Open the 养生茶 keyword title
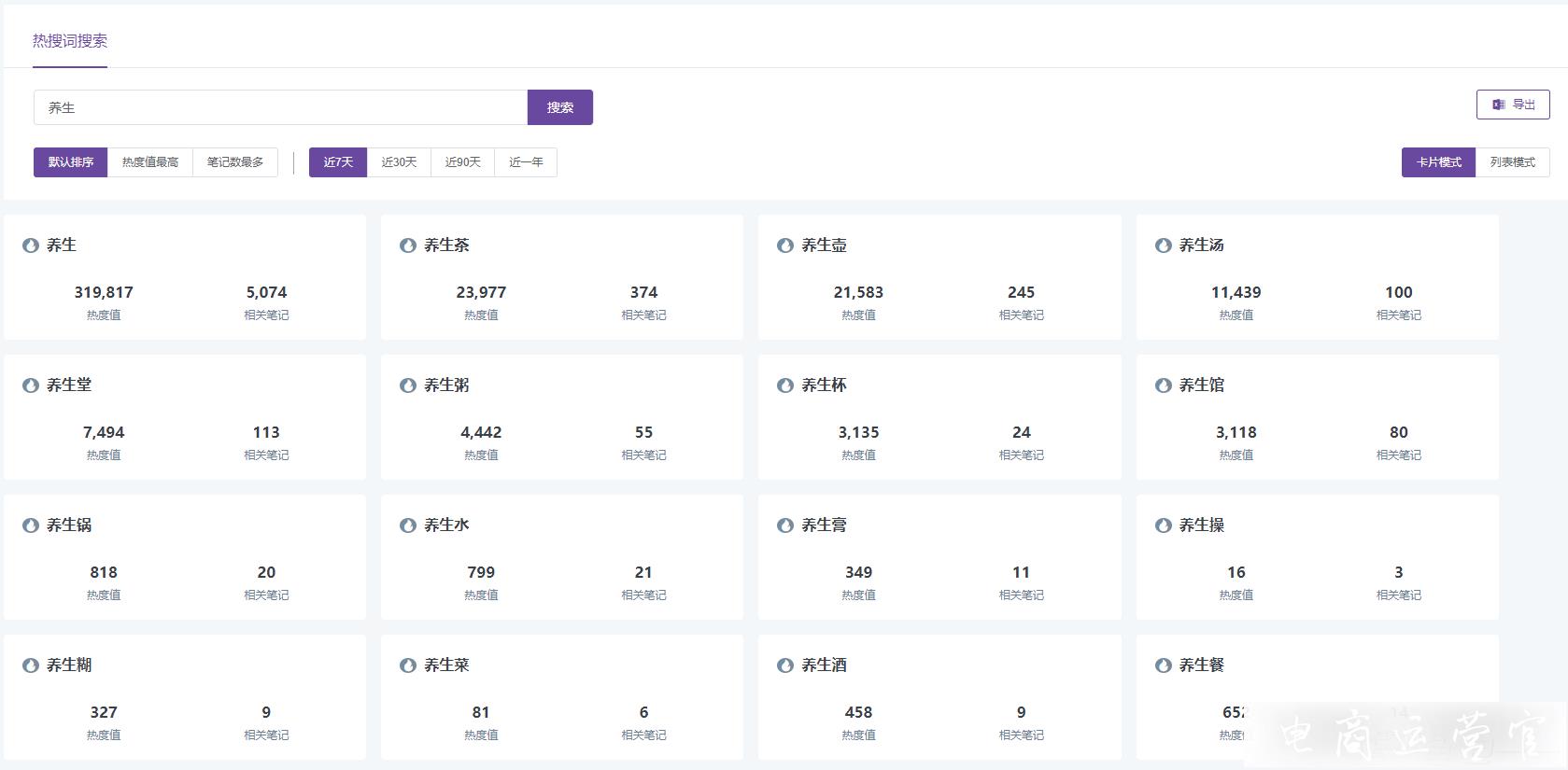Image resolution: width=1568 pixels, height=770 pixels. click(x=446, y=245)
